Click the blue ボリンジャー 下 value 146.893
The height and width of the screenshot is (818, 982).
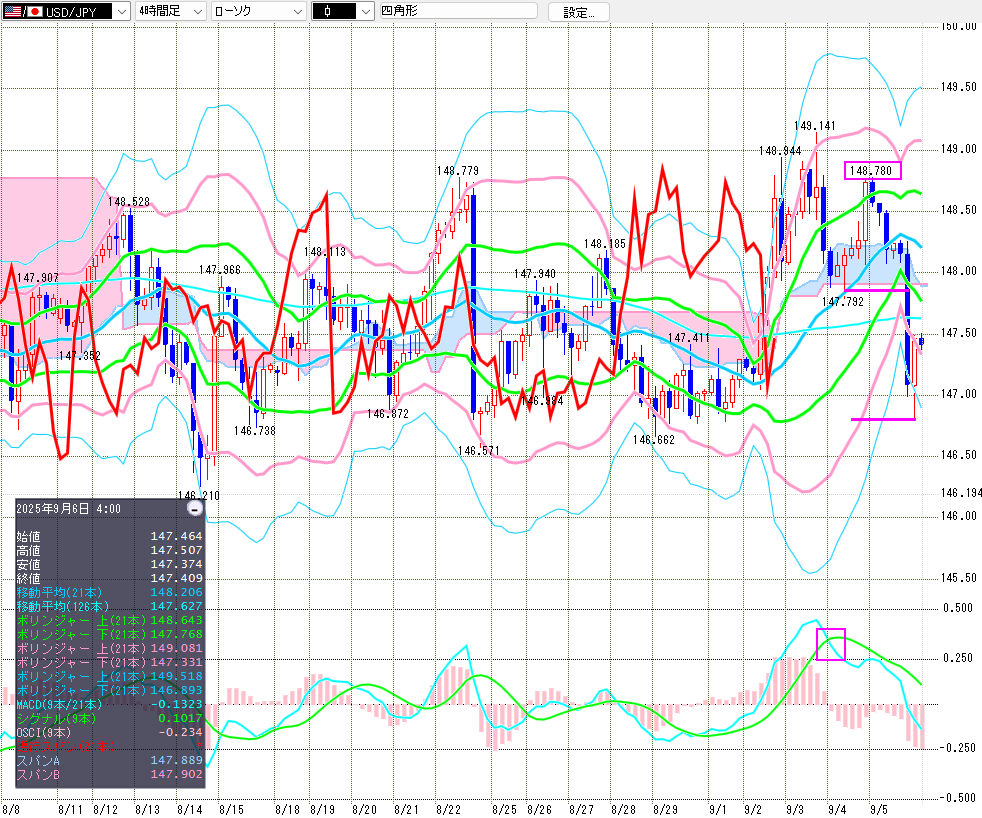[x=176, y=690]
